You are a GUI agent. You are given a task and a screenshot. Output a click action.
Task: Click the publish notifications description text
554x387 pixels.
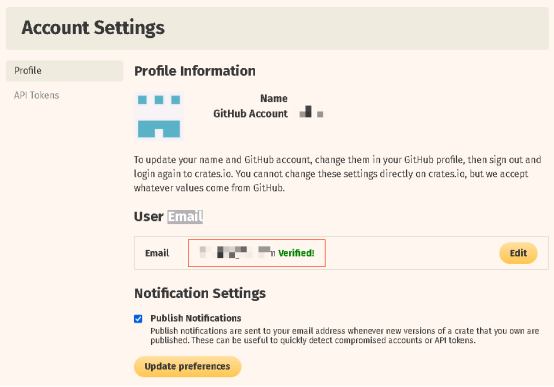(x=345, y=336)
